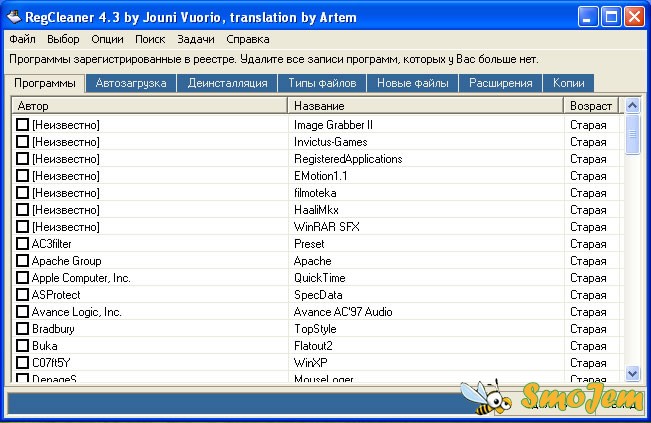This screenshot has width=651, height=423.
Task: Select the HaaliMkx entry checkbox
Action: tap(22, 210)
